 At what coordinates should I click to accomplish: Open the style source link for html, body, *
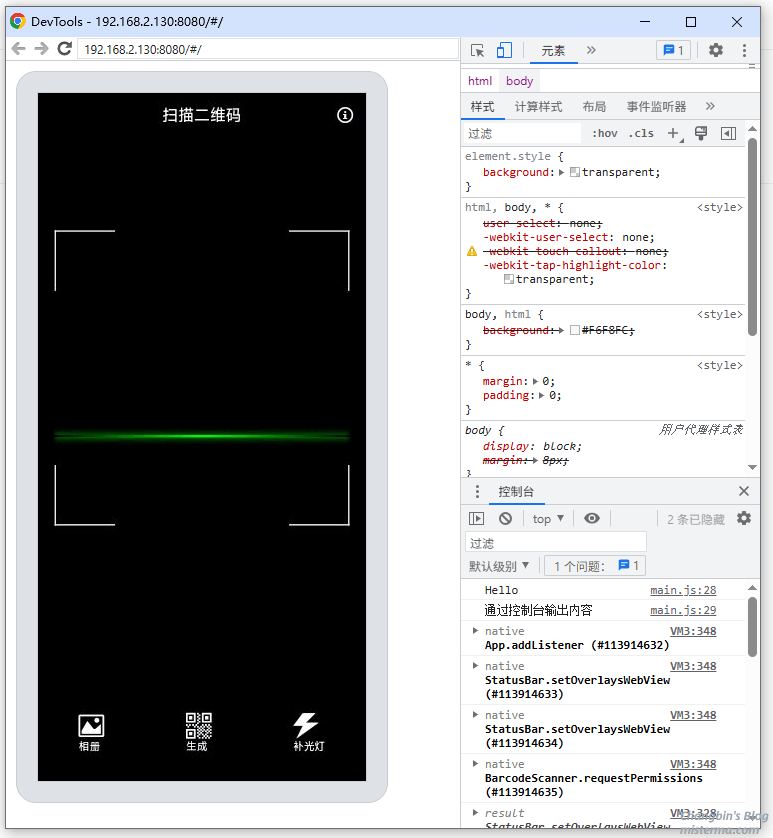point(720,207)
